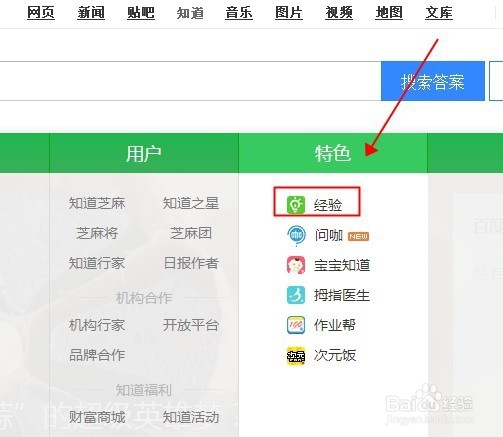The image size is (503, 437).
Task: Open the 知道行家 link
Action: [97, 263]
